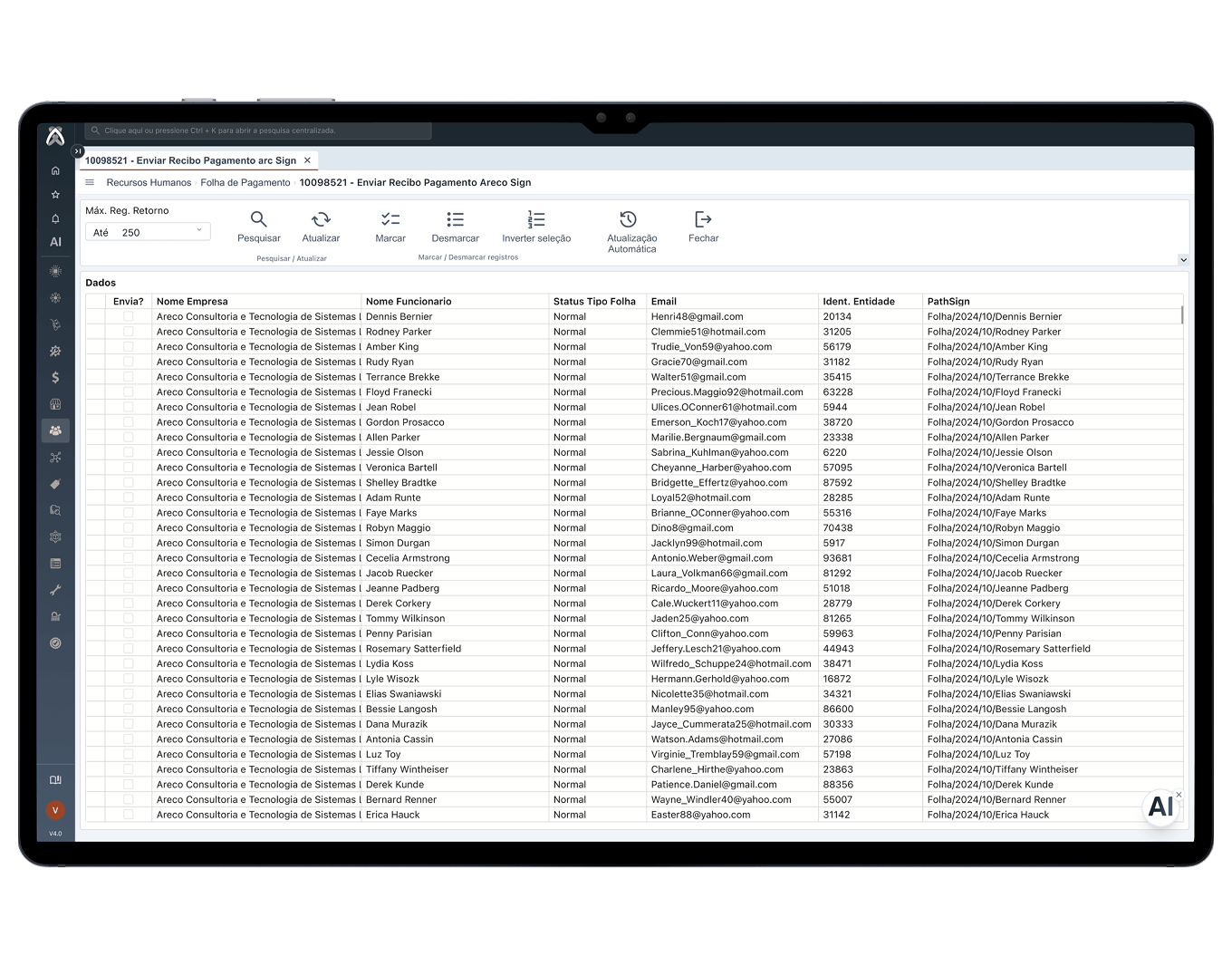Open the processor chip icon in the sidebar
Viewport: 1232px width, 966px height.
coord(55,271)
